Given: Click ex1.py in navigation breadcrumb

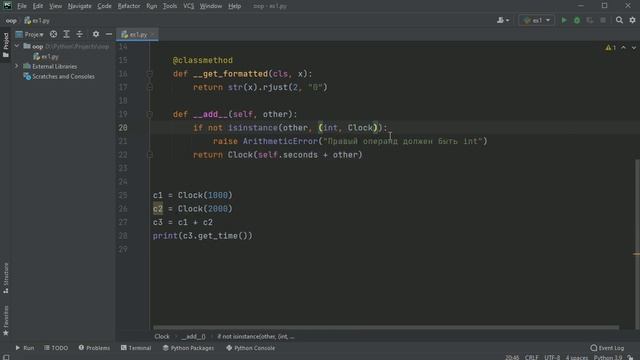Looking at the screenshot, I should [37, 20].
